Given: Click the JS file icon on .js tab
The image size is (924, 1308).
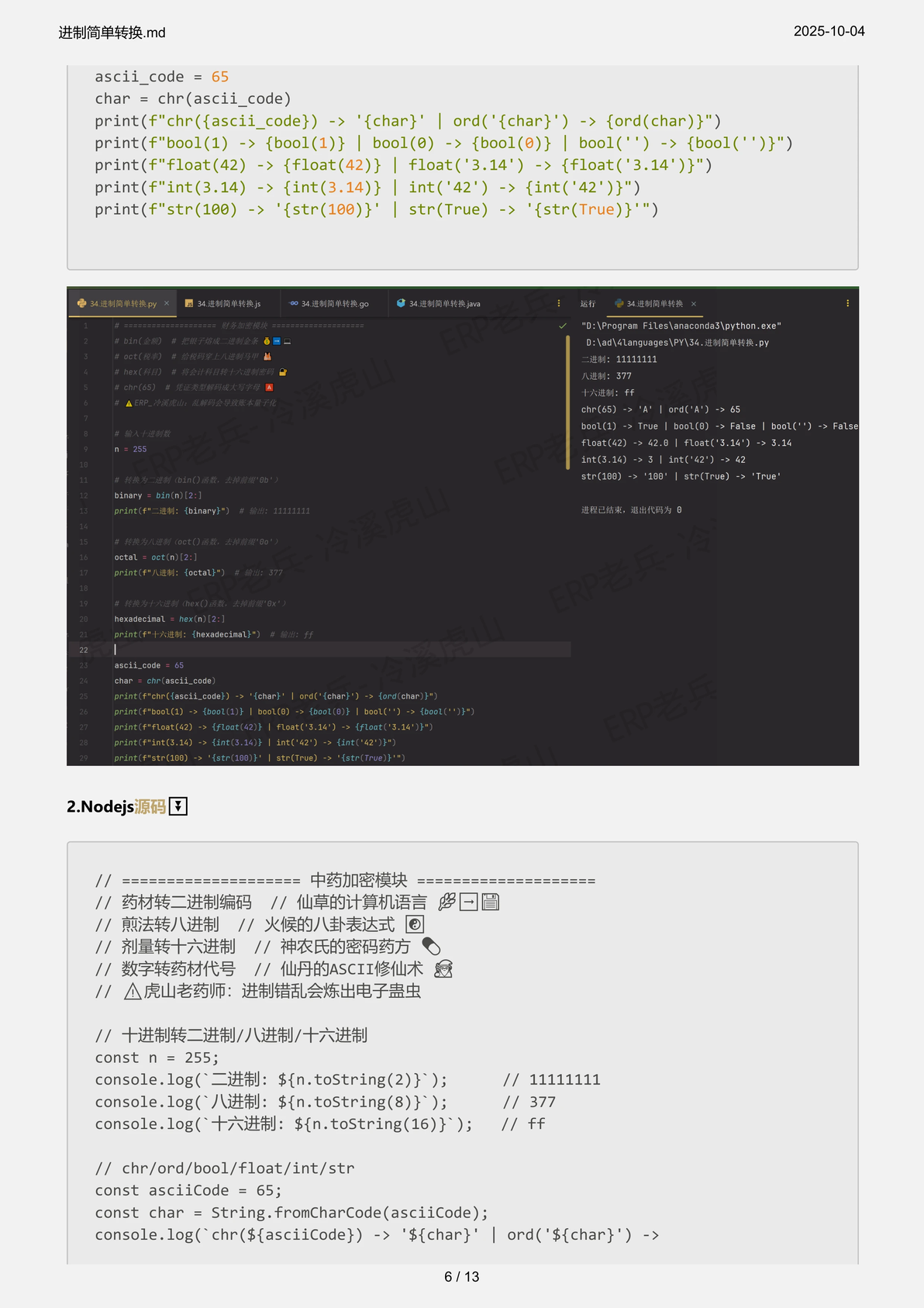Looking at the screenshot, I should pos(188,304).
